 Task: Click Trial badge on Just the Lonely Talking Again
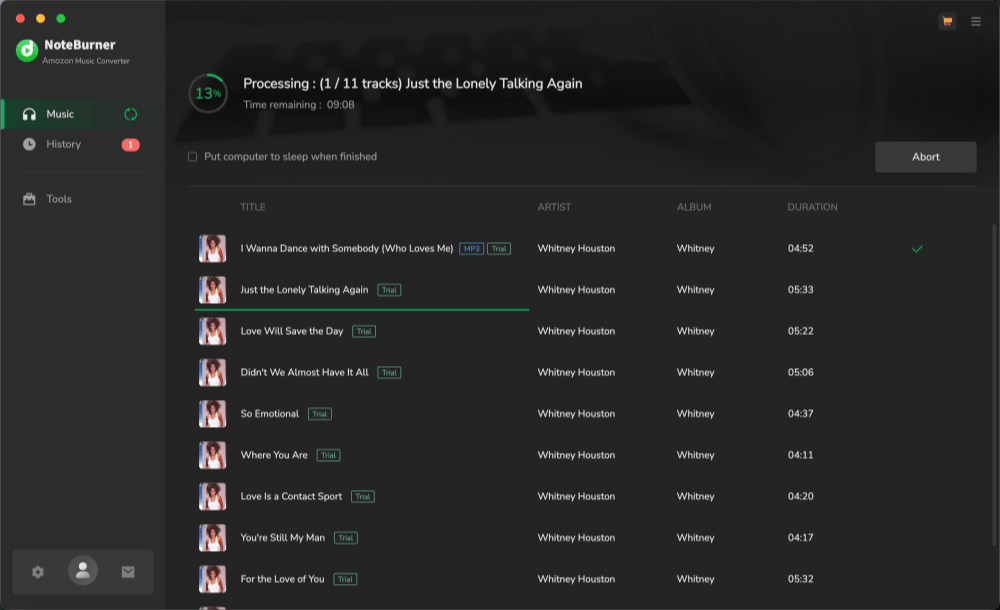click(389, 290)
